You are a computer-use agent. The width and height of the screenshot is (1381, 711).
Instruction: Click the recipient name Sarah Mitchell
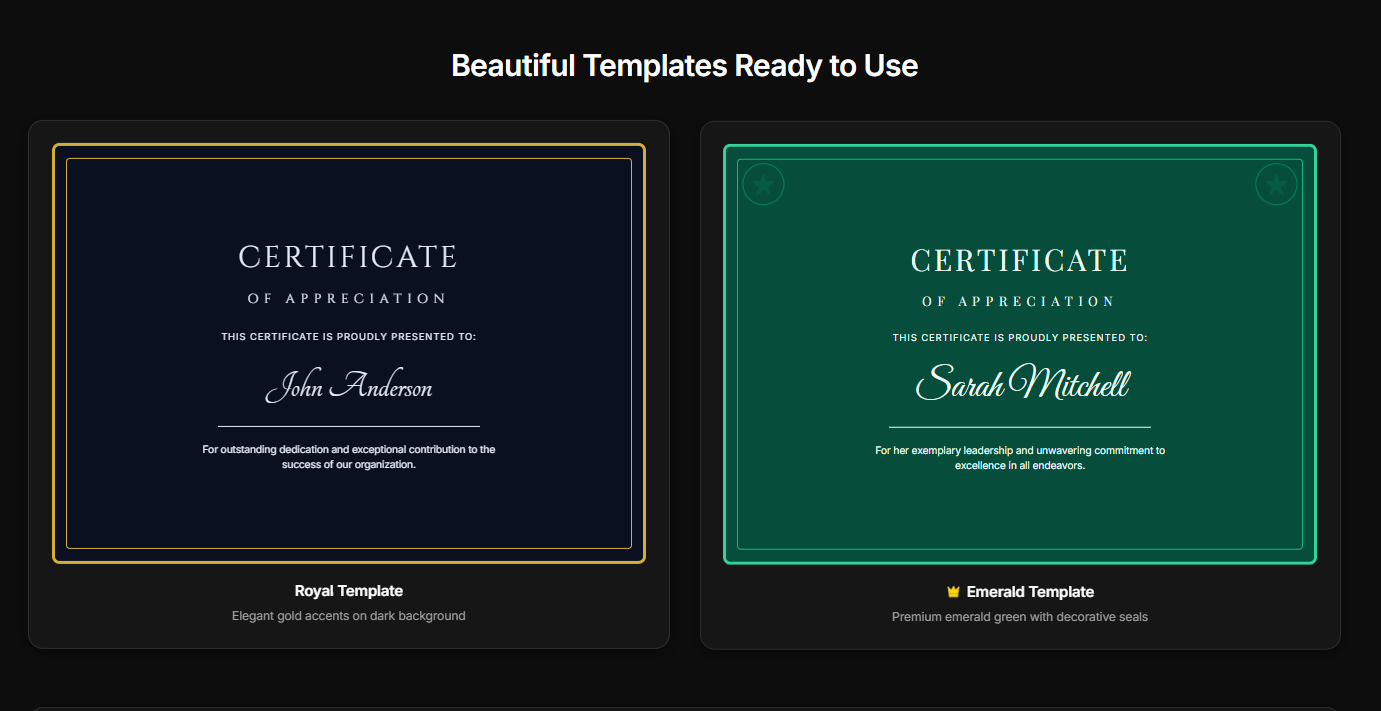coord(1021,384)
